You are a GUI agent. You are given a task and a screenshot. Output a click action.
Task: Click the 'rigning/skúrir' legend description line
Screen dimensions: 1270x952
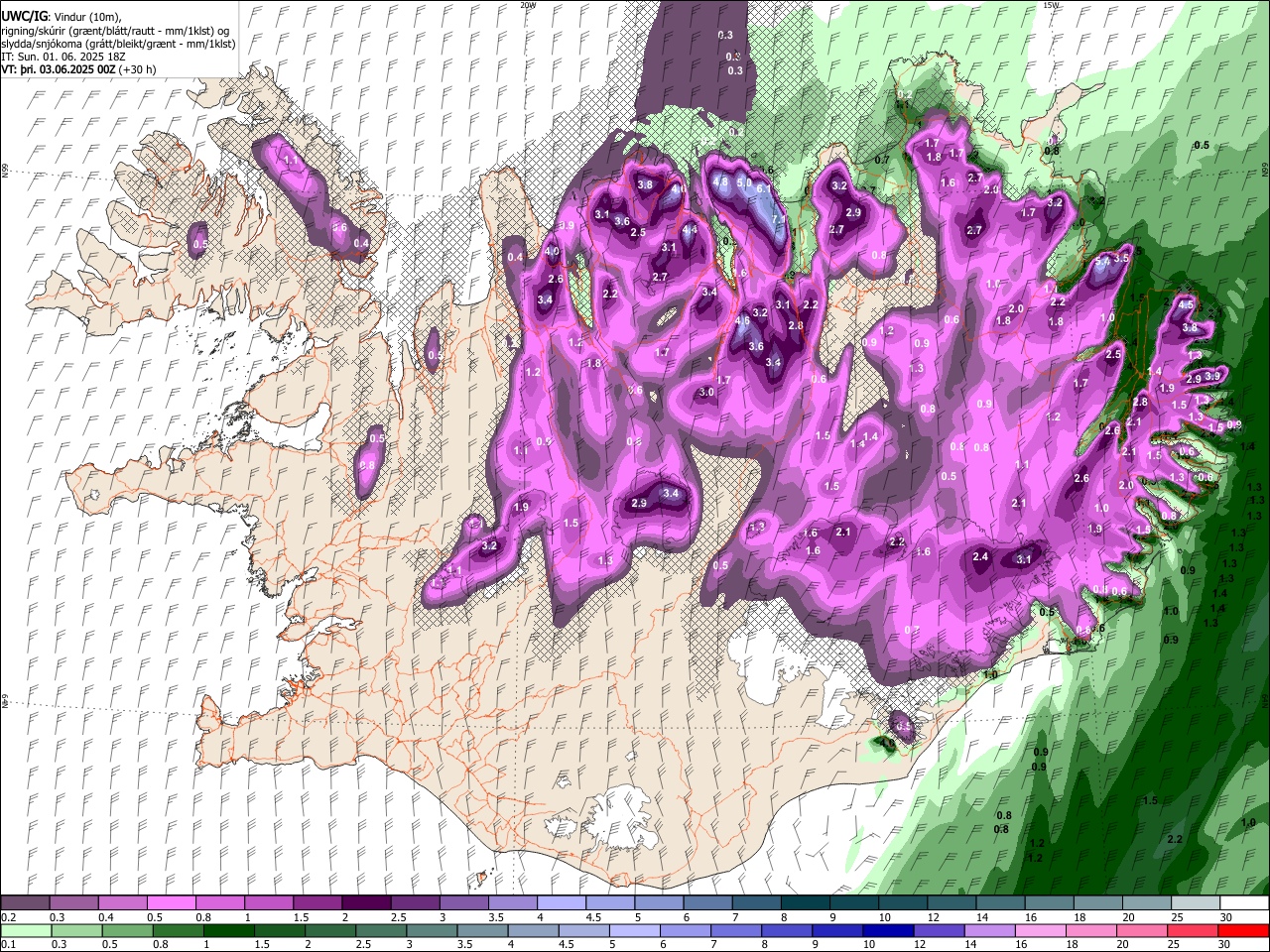(117, 30)
